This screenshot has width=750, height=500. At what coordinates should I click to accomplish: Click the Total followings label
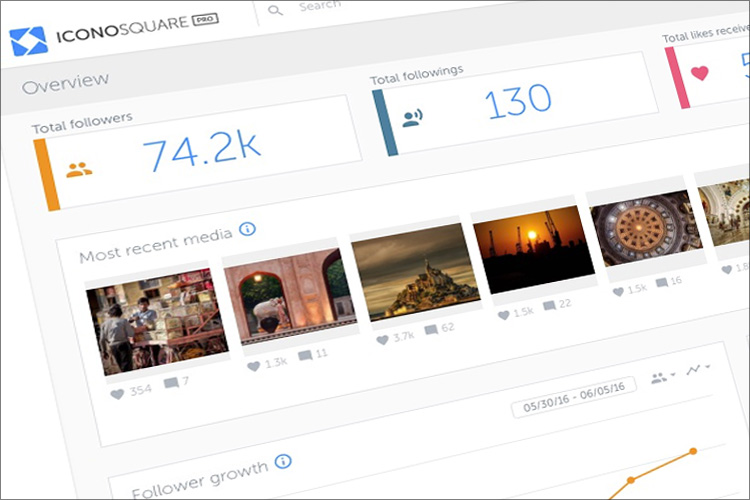417,75
